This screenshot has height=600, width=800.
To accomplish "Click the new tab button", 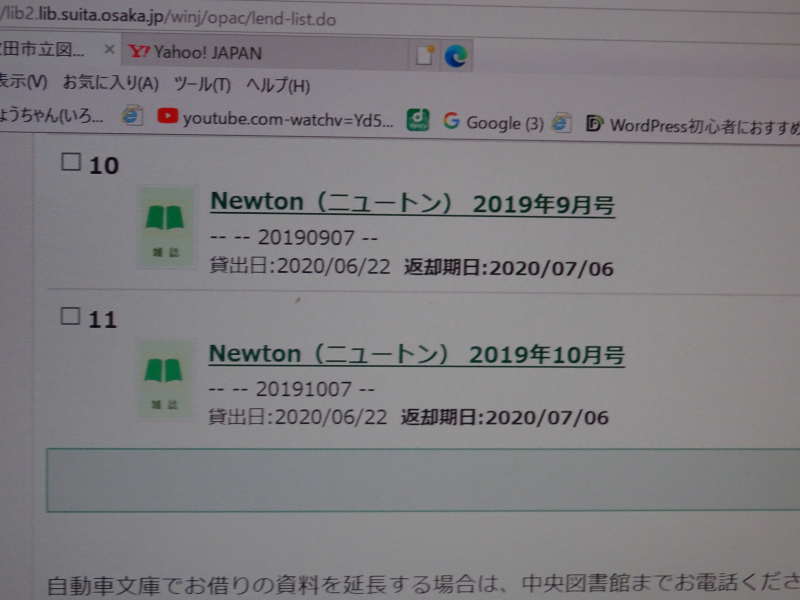I will (x=424, y=55).
